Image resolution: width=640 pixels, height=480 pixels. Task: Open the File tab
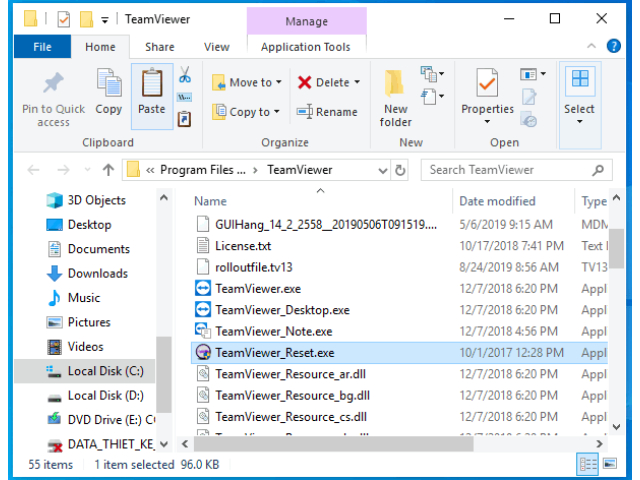[42, 47]
